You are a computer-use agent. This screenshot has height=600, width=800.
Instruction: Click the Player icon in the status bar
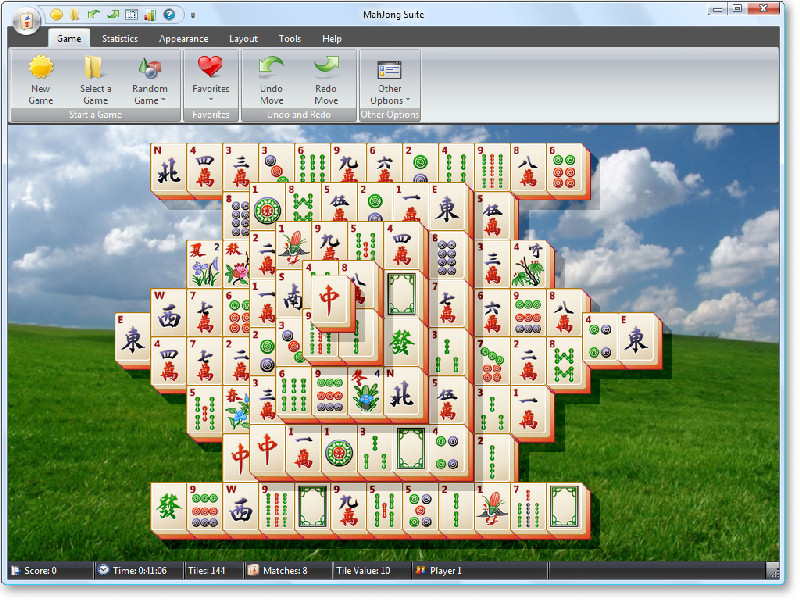(420, 570)
